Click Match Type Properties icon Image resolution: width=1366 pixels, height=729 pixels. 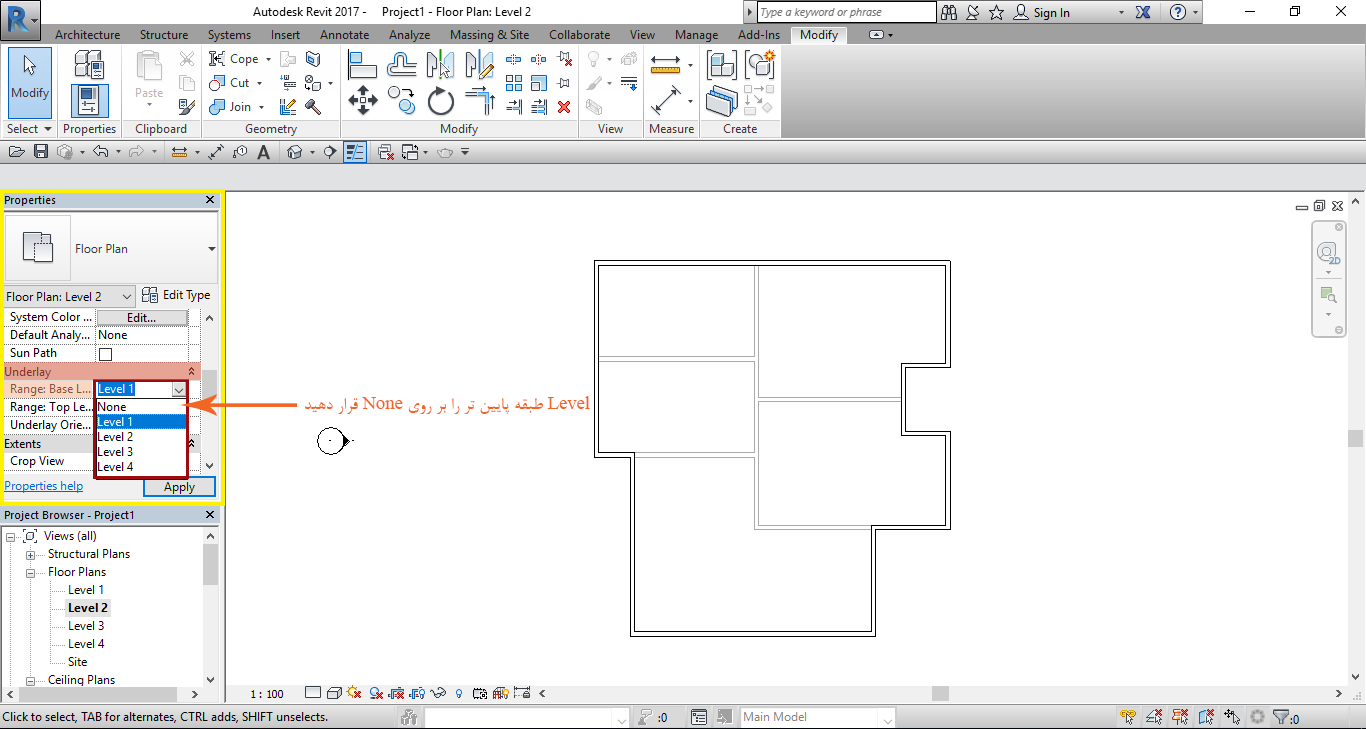pos(187,106)
